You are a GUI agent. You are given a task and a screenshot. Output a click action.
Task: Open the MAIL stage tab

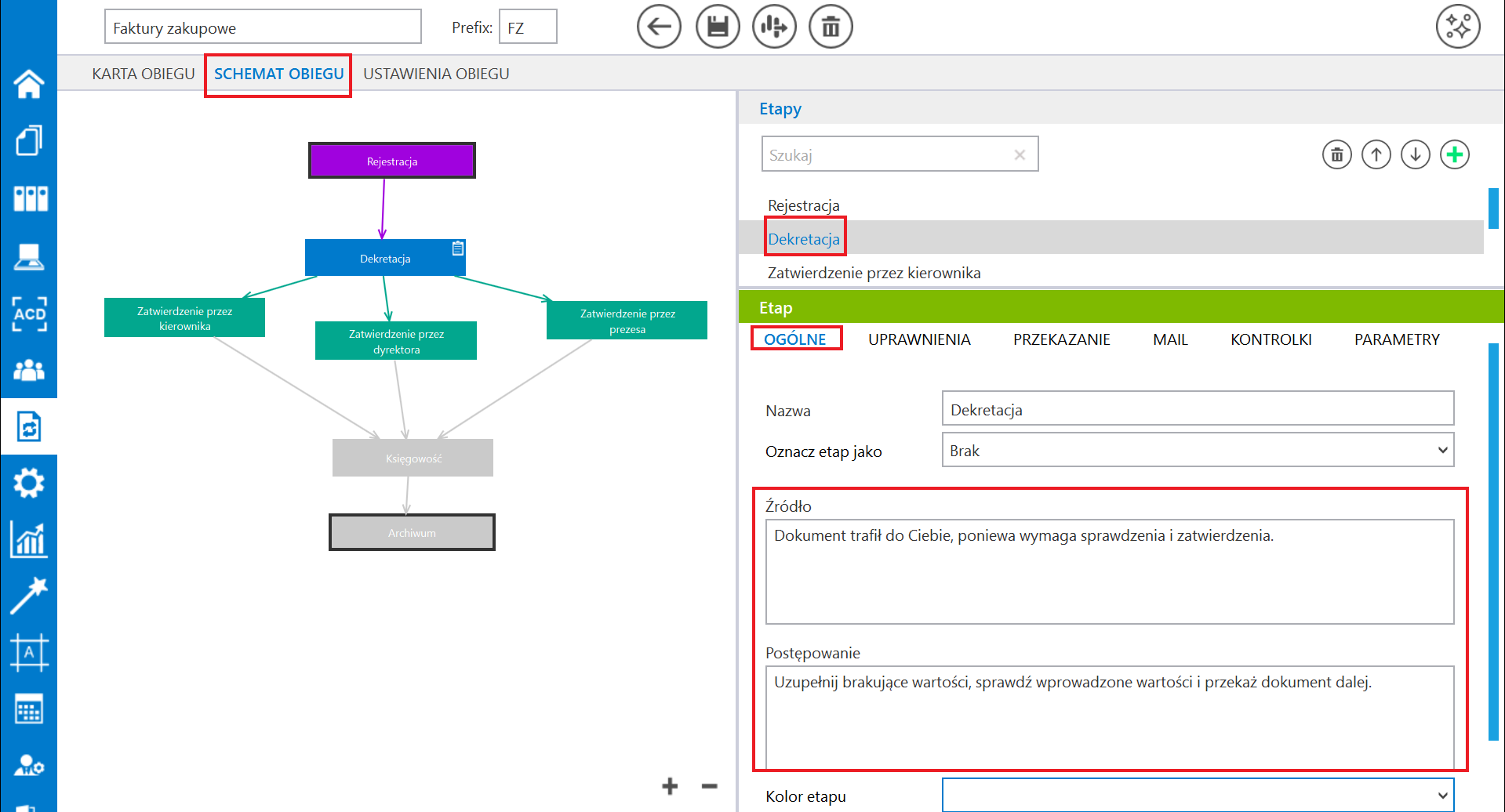click(1170, 339)
